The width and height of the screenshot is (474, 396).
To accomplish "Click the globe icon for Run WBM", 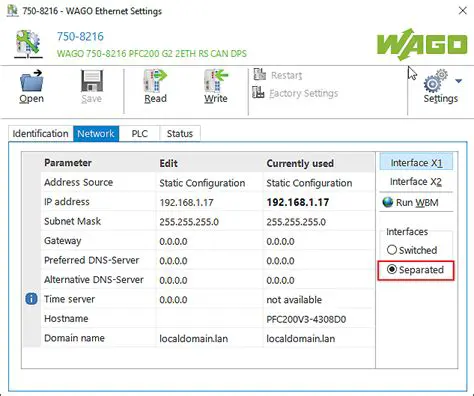I will click(388, 202).
